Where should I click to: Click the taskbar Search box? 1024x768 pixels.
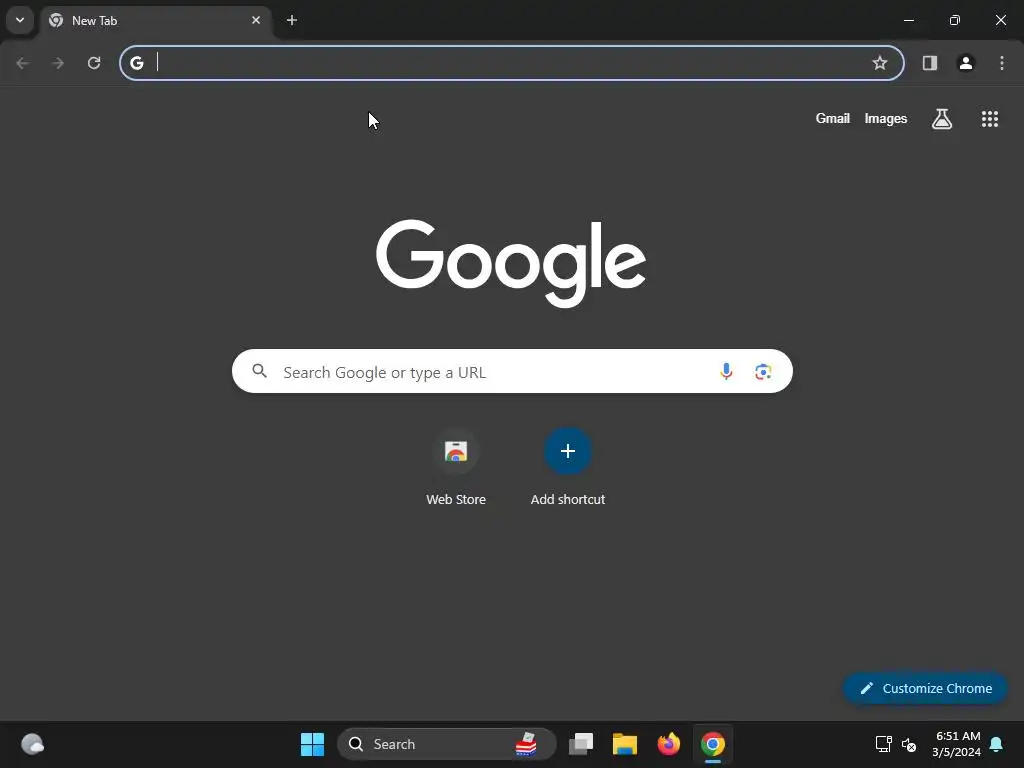tap(446, 744)
